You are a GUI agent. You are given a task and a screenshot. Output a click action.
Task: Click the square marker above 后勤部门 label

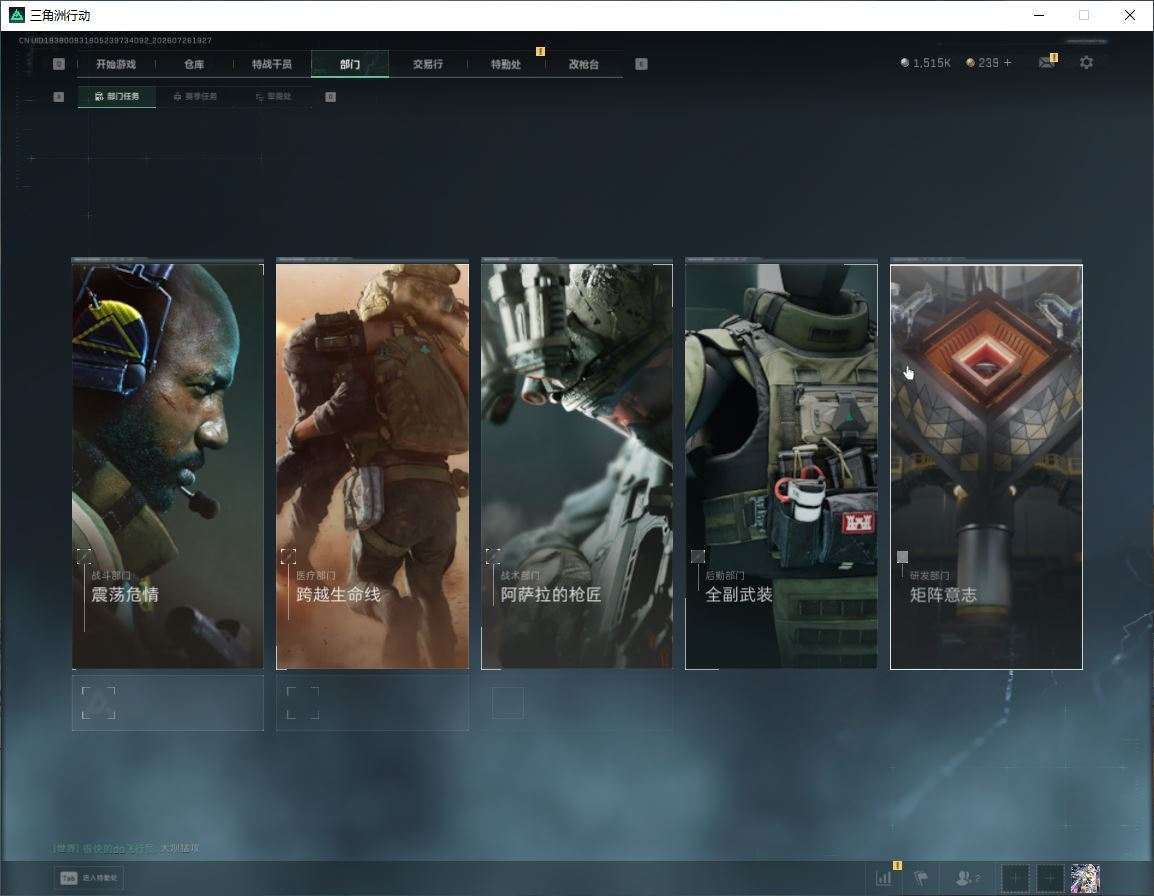[698, 557]
